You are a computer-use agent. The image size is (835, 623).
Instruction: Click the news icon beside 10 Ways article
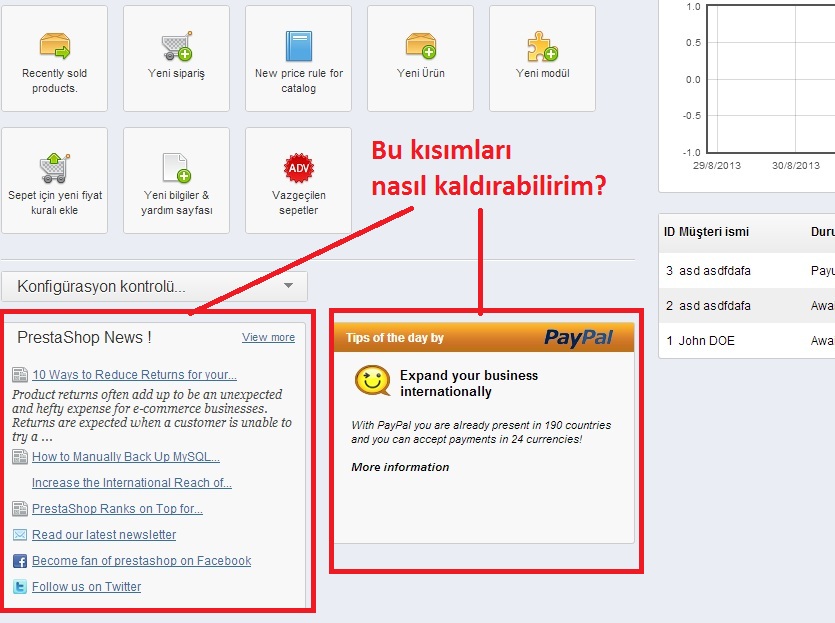20,375
